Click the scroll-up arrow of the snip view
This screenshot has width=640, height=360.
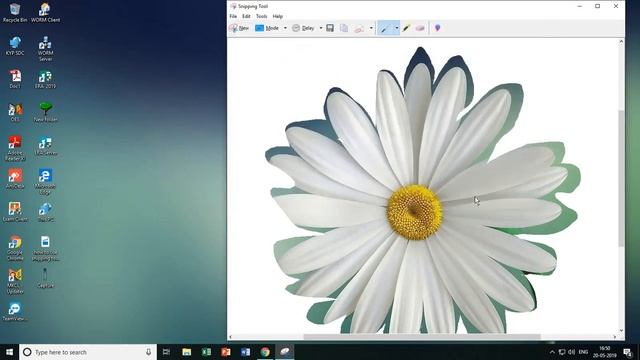[621, 42]
